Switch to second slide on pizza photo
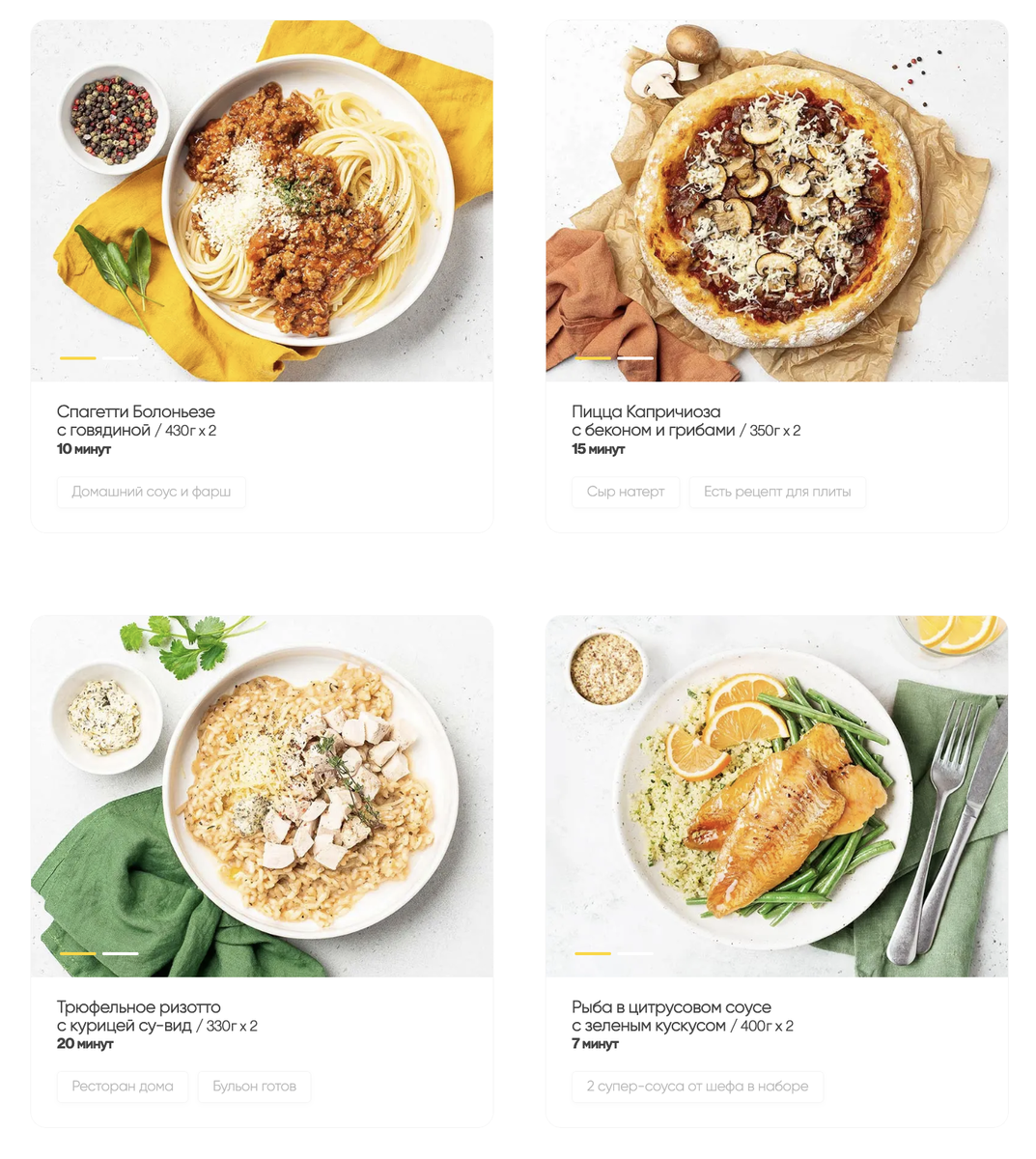Viewport: 1036px width, 1159px height. [635, 358]
